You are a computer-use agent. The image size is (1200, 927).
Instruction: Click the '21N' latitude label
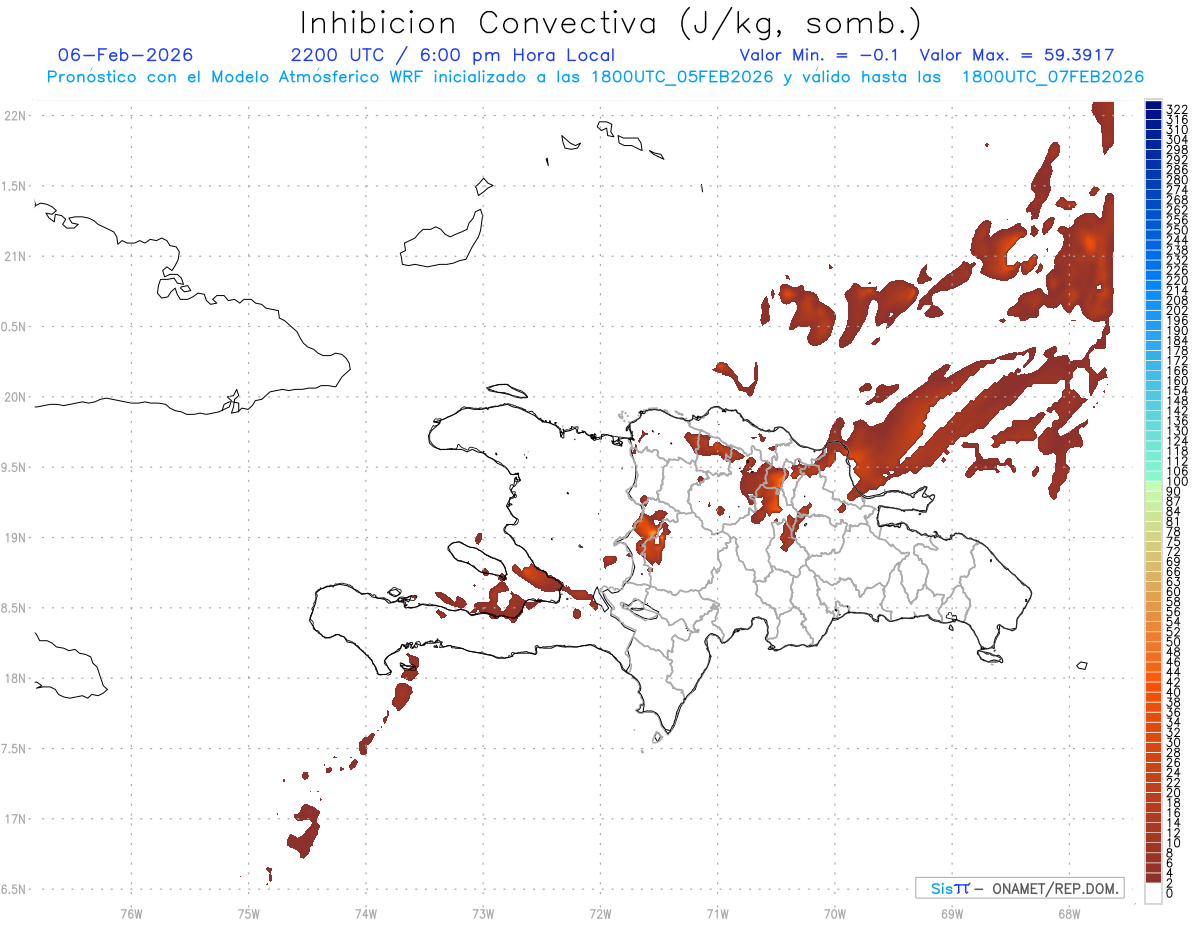coord(14,256)
